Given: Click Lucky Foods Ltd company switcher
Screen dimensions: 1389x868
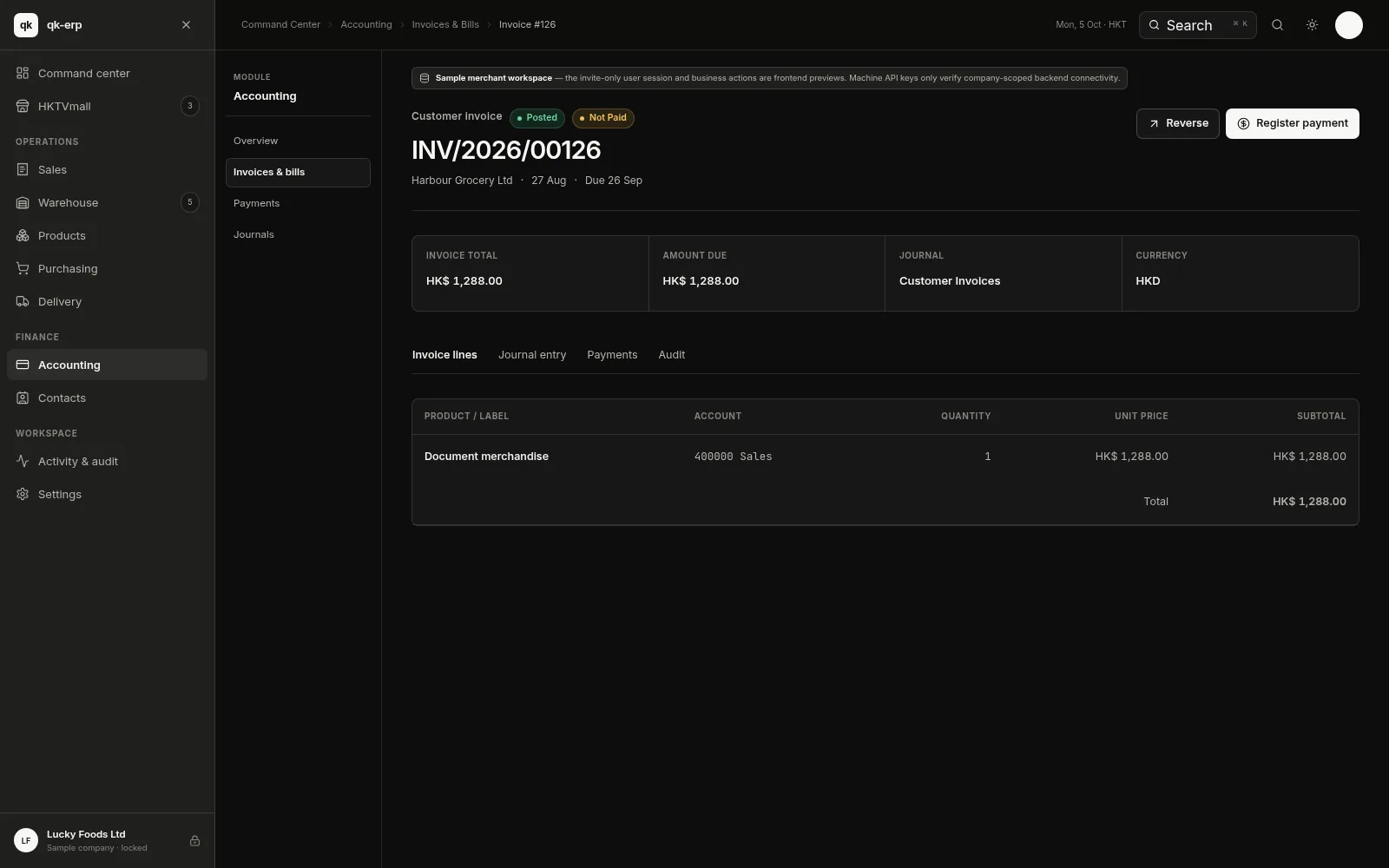Looking at the screenshot, I should click(107, 840).
